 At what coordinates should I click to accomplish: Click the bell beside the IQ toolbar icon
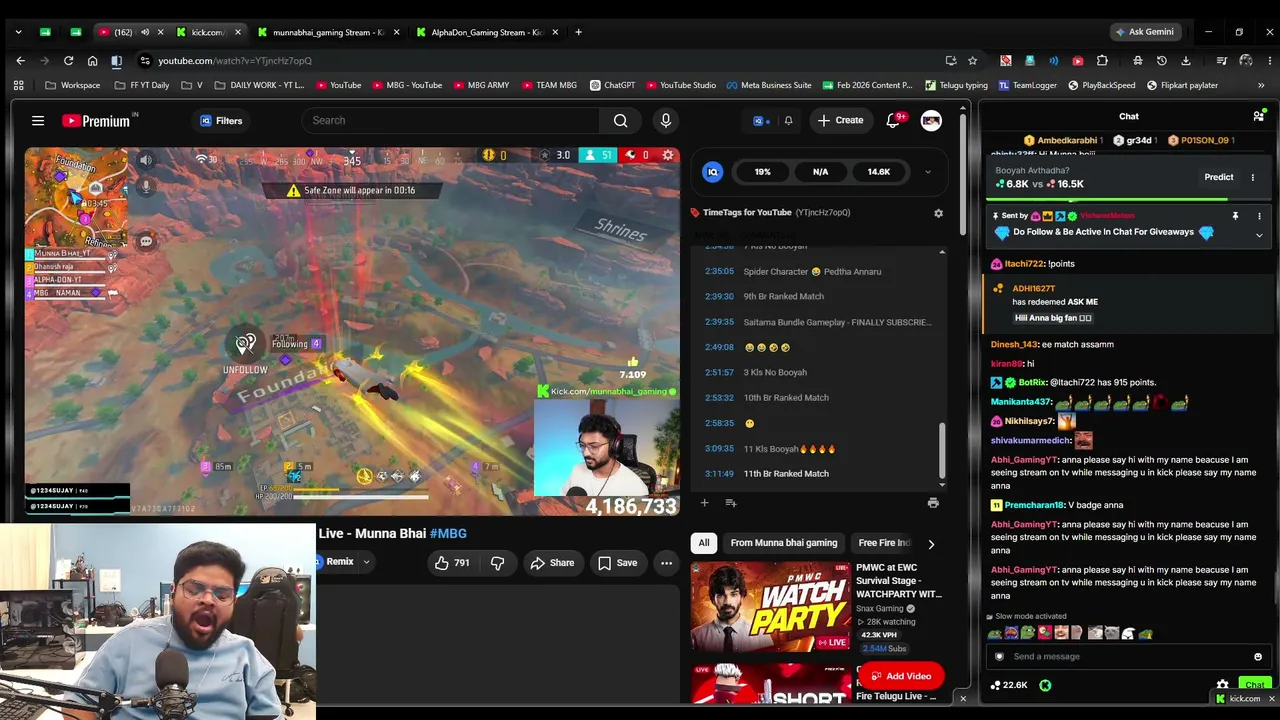[788, 121]
